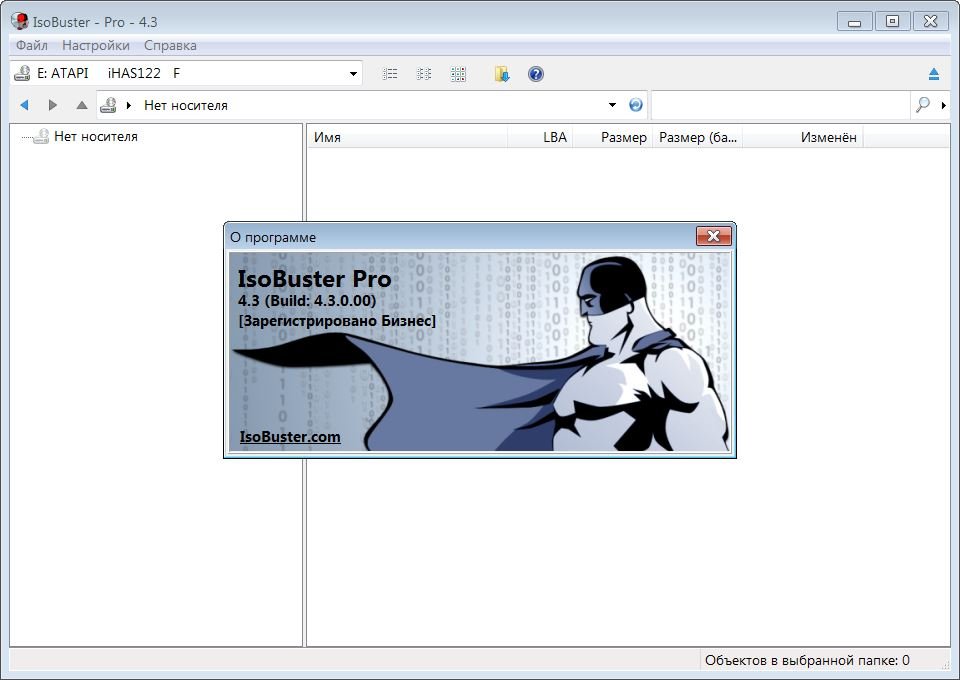Switch to list view icon
The image size is (960, 680).
coord(390,74)
